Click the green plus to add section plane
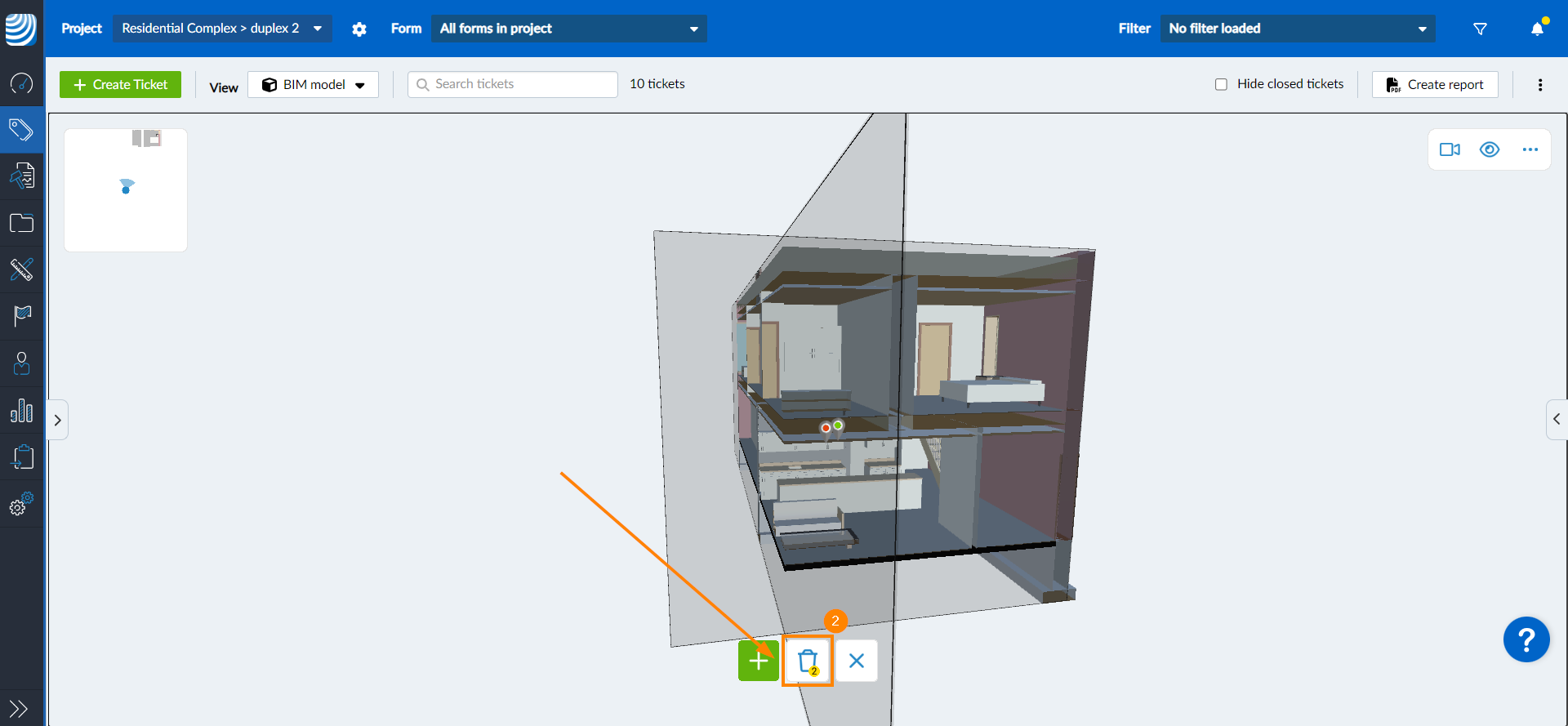 point(759,661)
